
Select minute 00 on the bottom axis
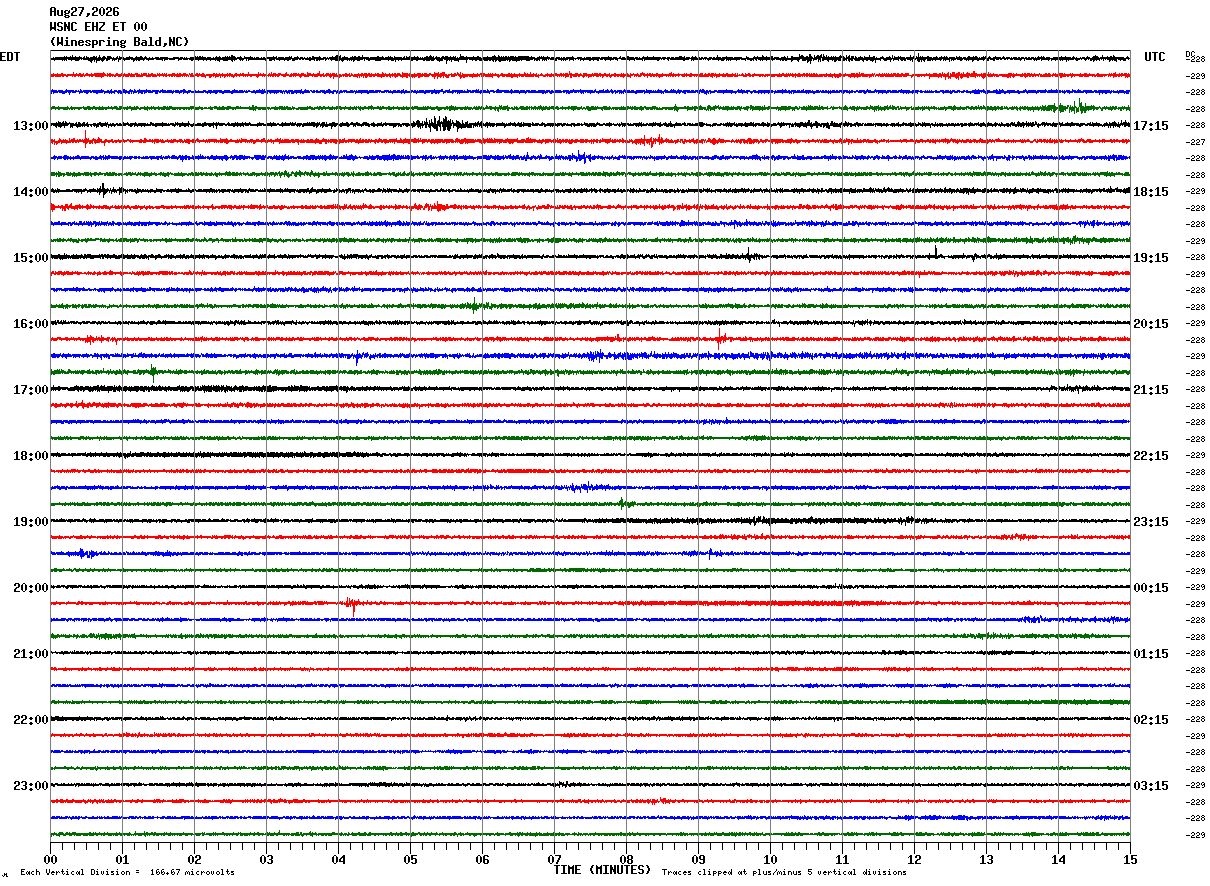tap(51, 859)
